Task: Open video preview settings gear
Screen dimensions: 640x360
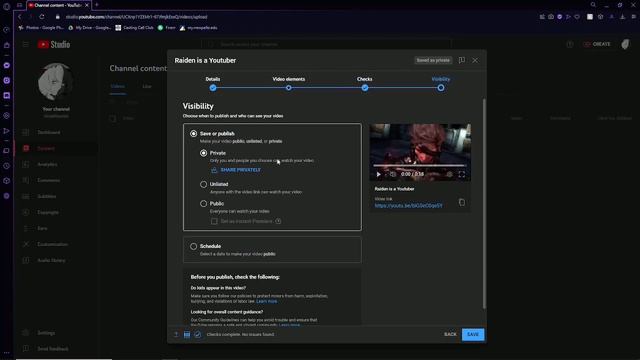Action: point(449,174)
